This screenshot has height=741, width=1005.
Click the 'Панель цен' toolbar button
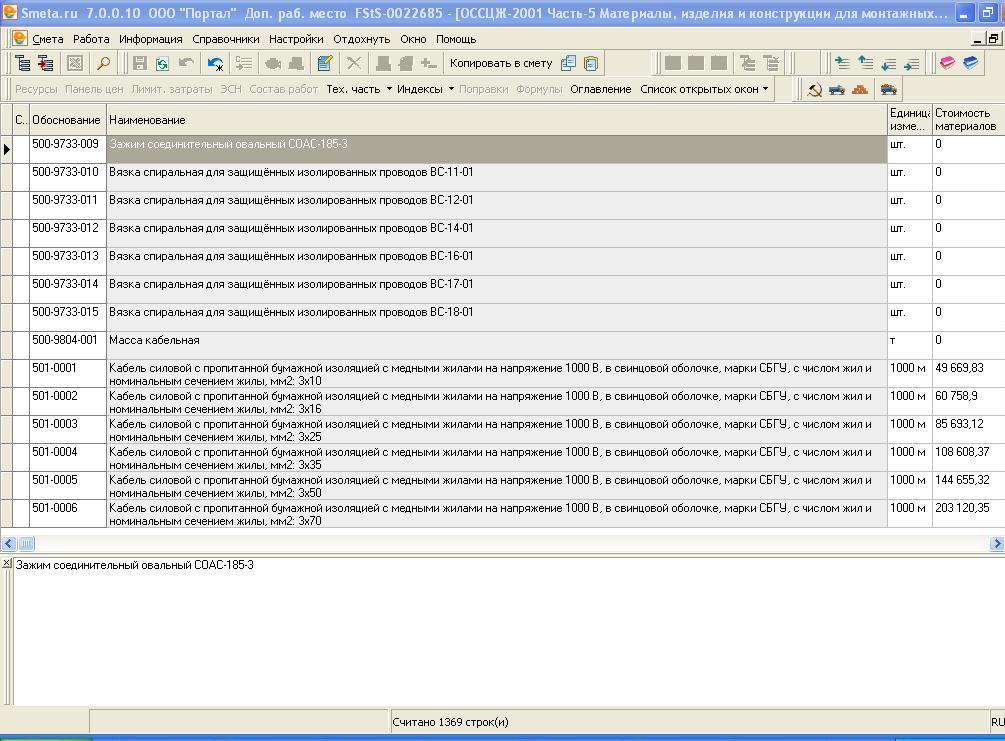(x=94, y=89)
